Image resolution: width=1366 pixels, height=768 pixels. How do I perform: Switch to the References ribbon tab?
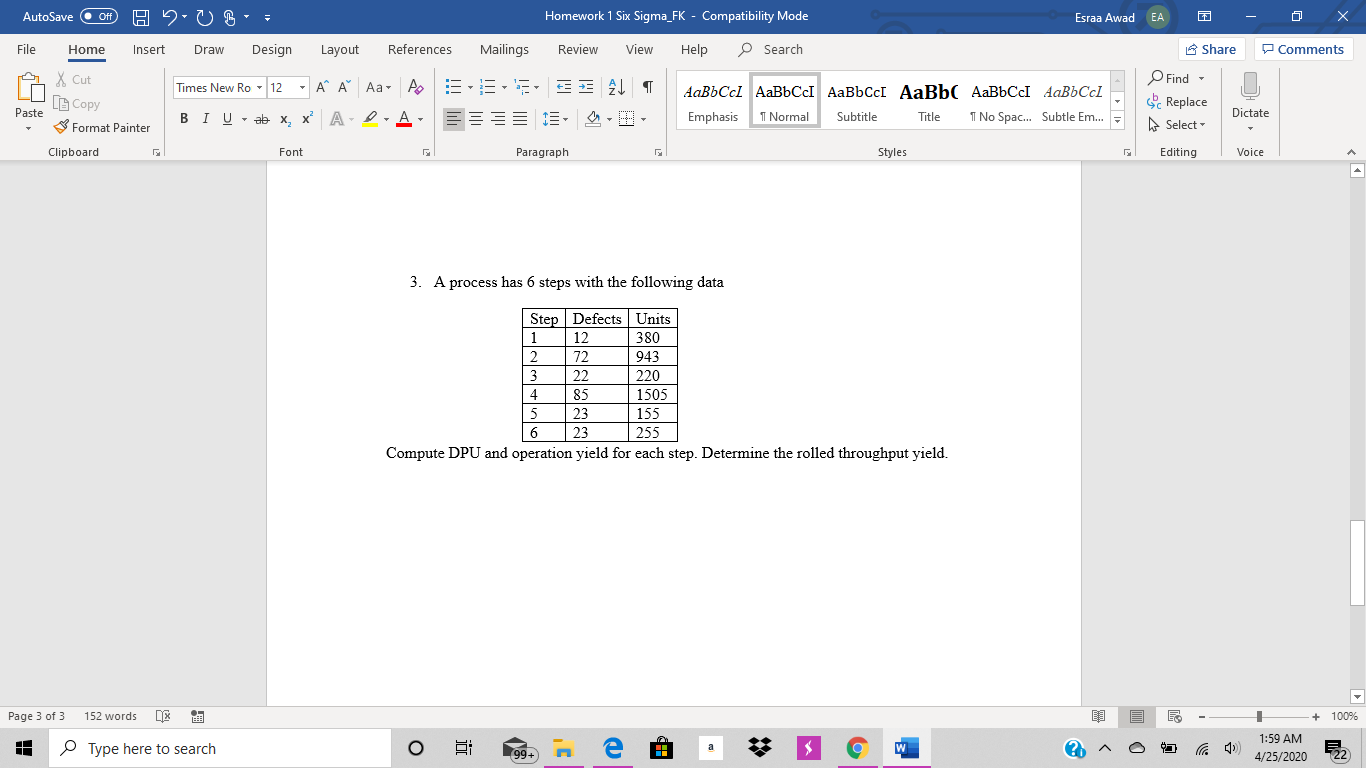point(419,49)
